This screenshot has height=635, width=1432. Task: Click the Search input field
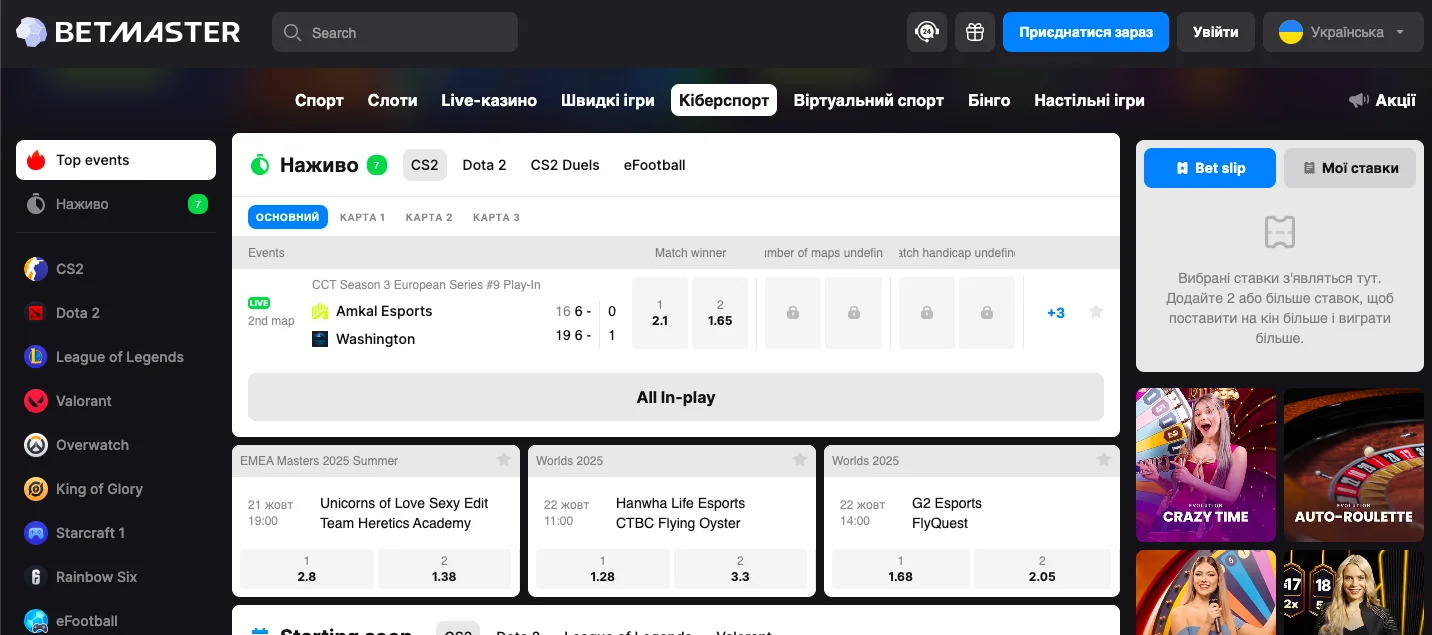tap(395, 32)
